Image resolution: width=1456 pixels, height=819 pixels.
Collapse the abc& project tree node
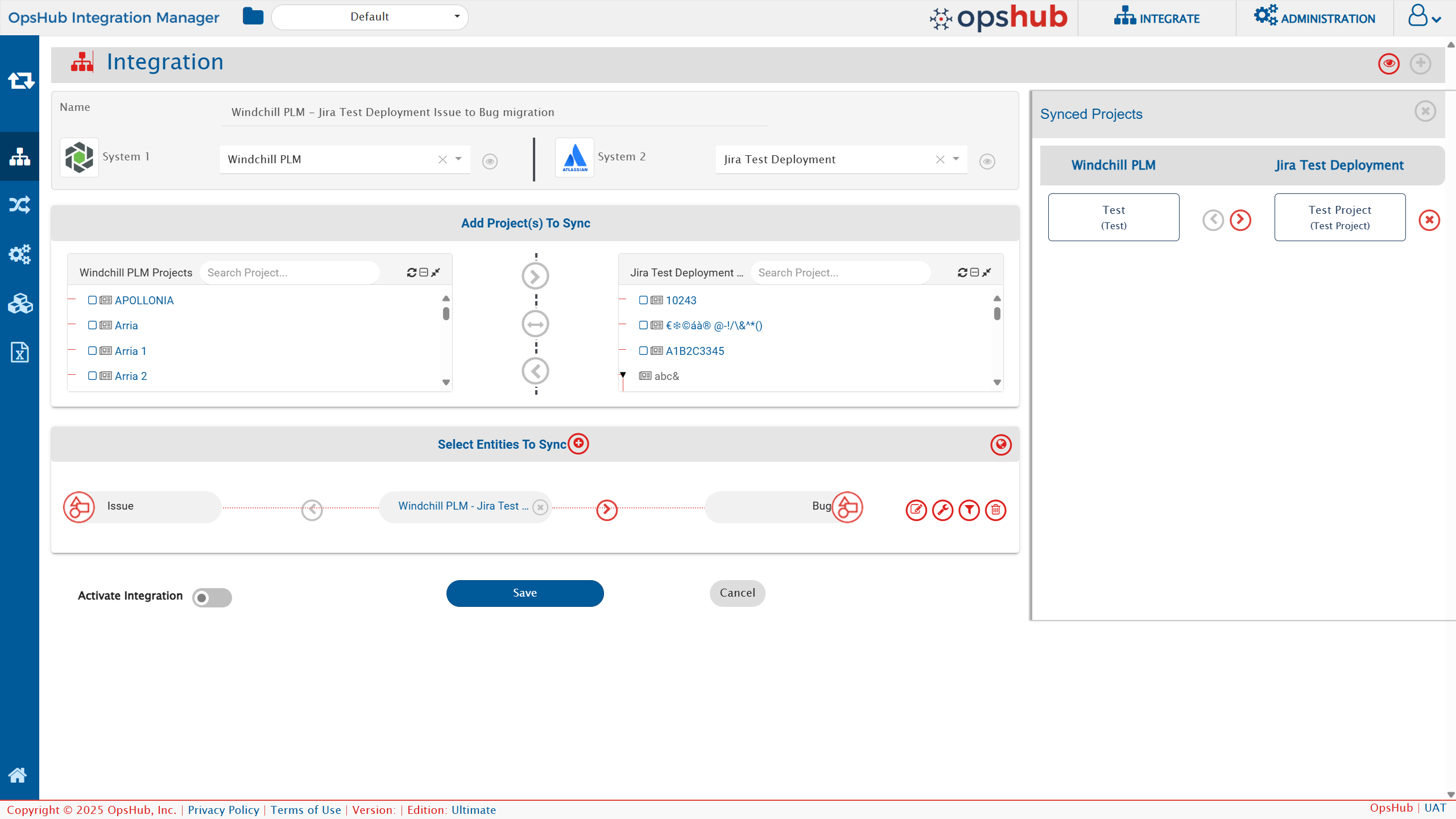point(623,375)
